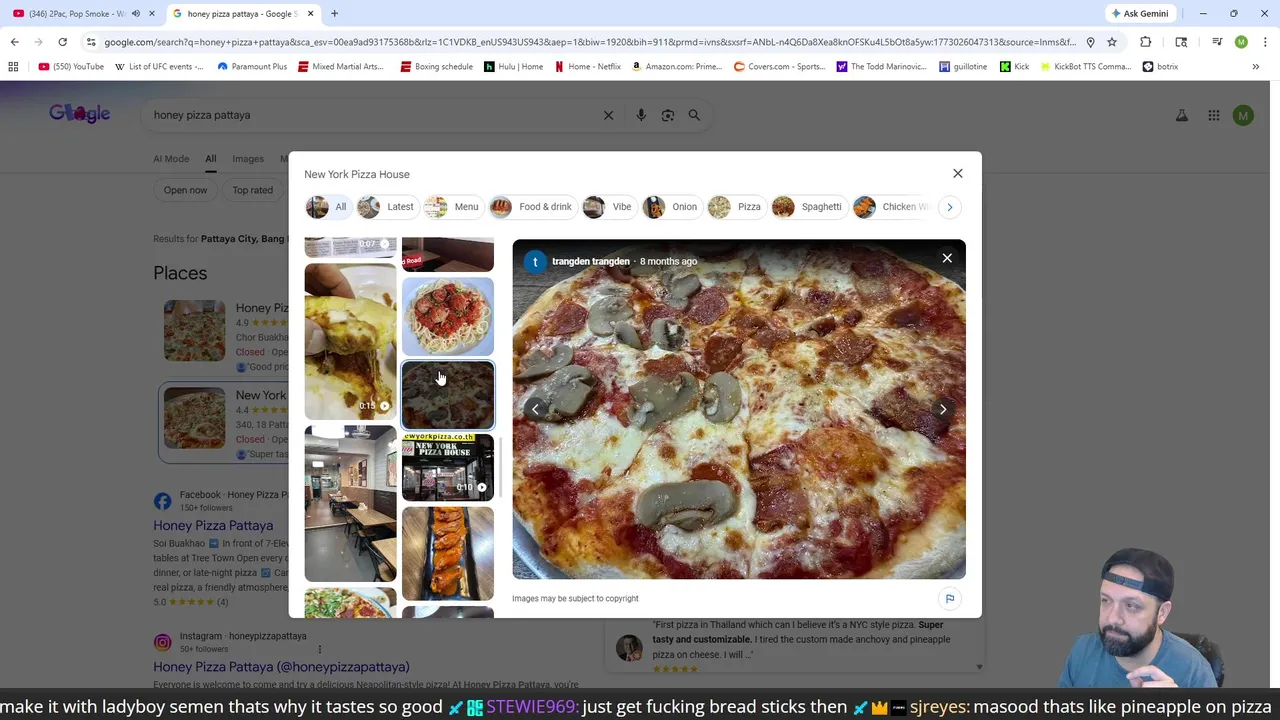1280x720 pixels.
Task: Toggle the Top rated filter
Action: tap(252, 190)
